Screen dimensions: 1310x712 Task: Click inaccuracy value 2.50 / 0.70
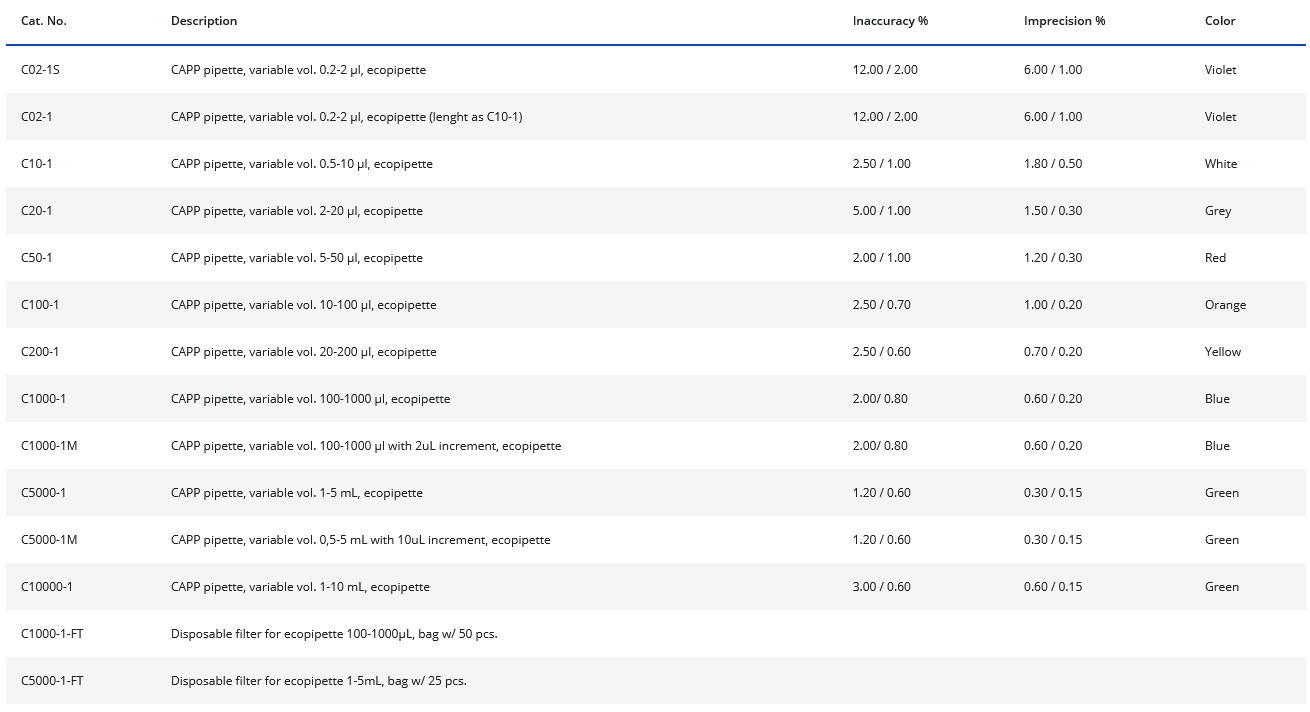882,305
